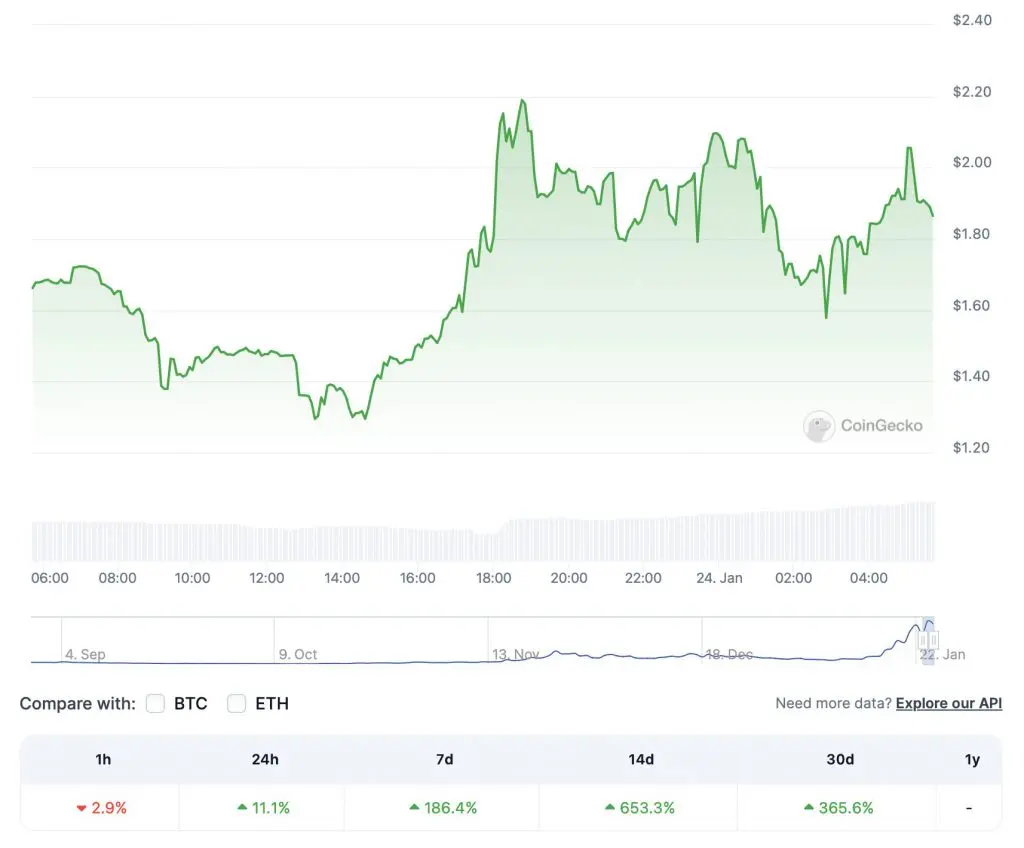Jump to 13. Nov on range navigator
The height and width of the screenshot is (848, 1024).
tap(515, 655)
